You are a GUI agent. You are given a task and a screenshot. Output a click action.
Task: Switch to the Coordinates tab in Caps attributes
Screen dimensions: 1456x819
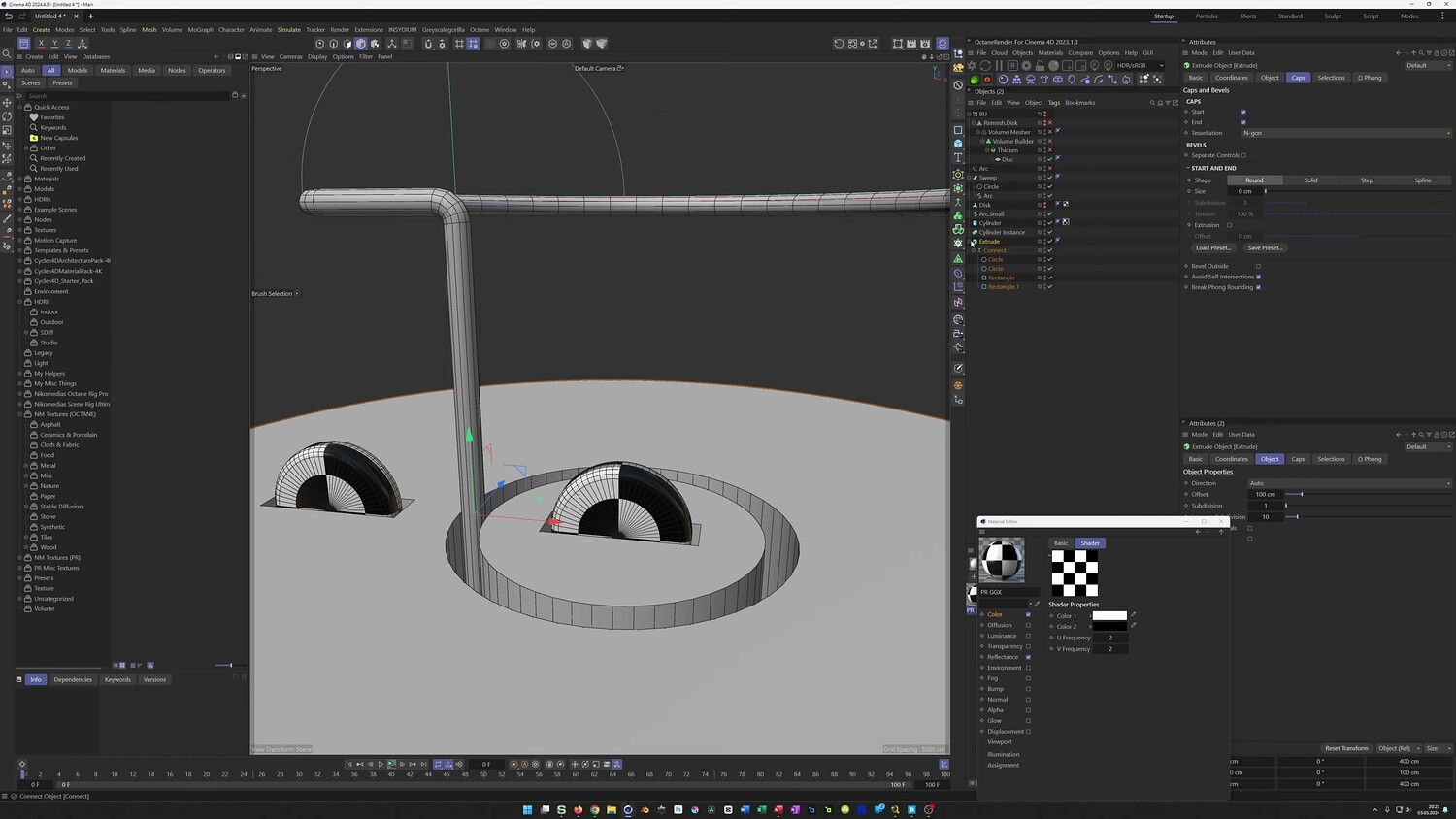click(1231, 78)
